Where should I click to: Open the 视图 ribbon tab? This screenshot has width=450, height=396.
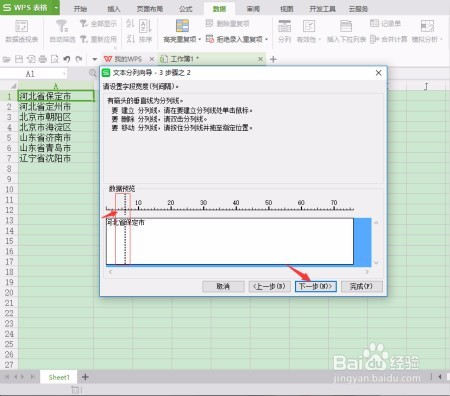287,9
